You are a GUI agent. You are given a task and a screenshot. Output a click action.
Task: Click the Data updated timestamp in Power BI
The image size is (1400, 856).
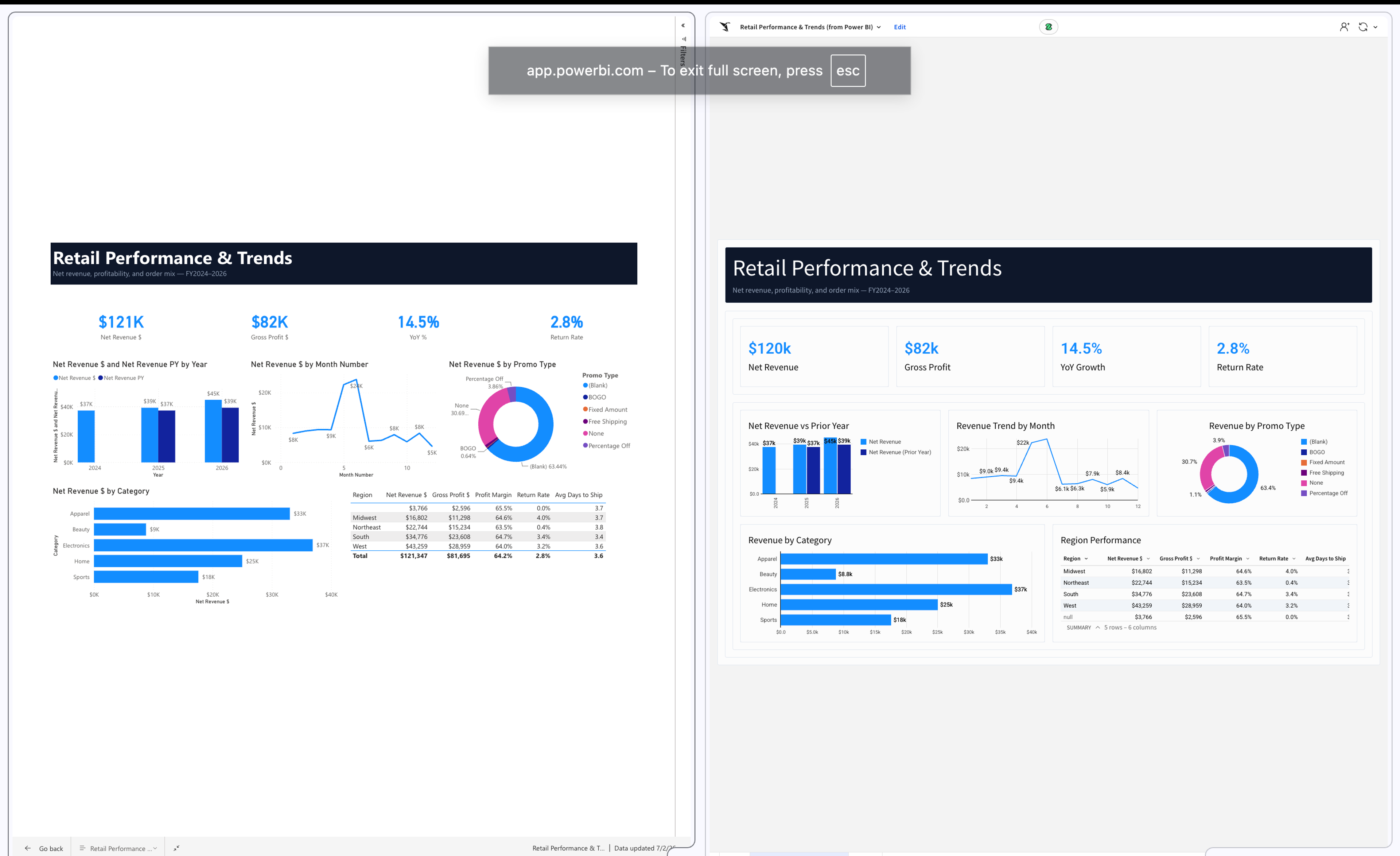click(x=644, y=848)
